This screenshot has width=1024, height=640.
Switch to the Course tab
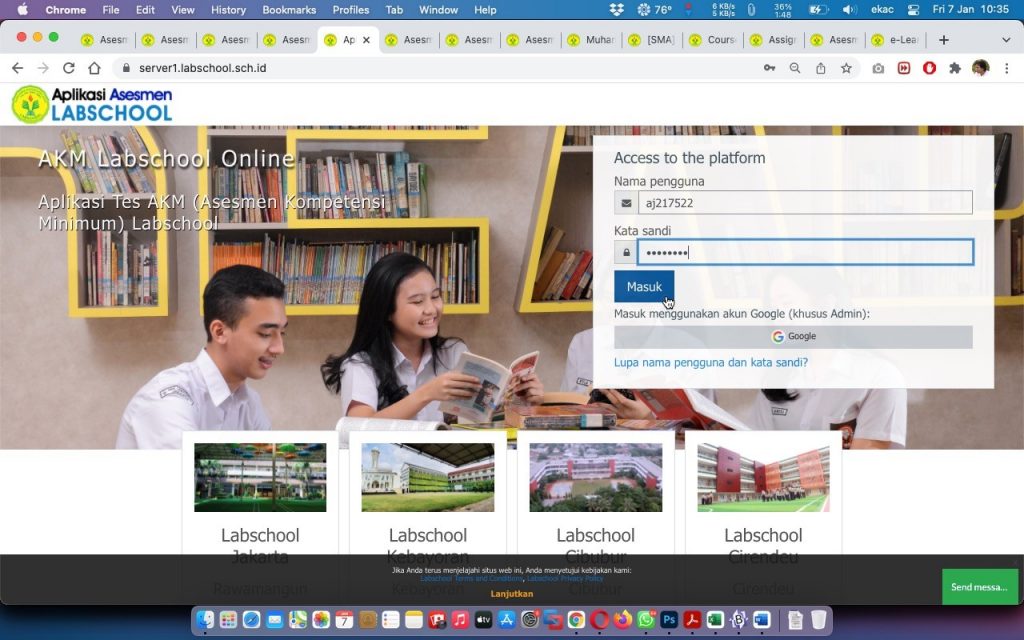(x=713, y=40)
